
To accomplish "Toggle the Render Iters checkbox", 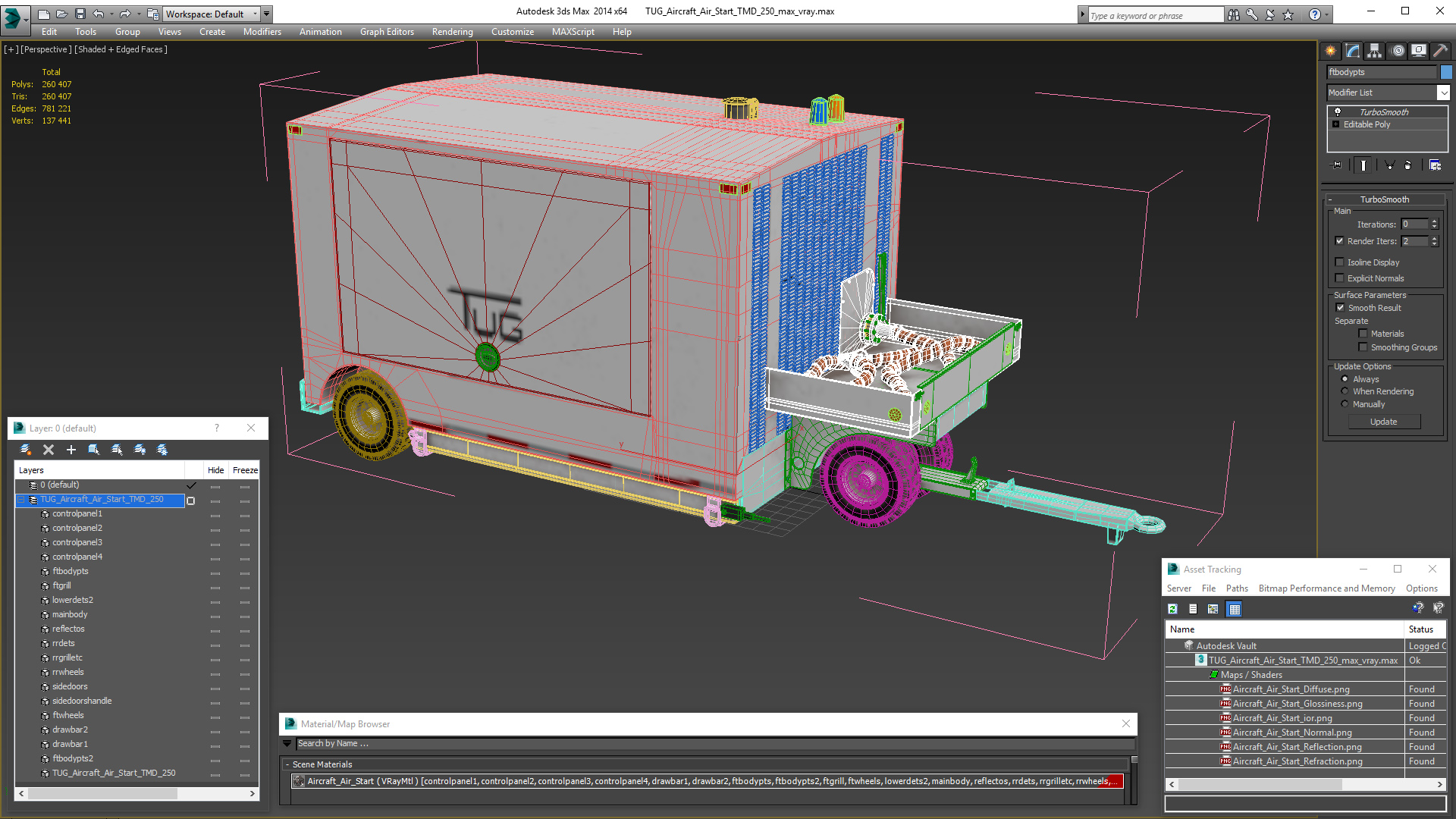I will 1339,241.
